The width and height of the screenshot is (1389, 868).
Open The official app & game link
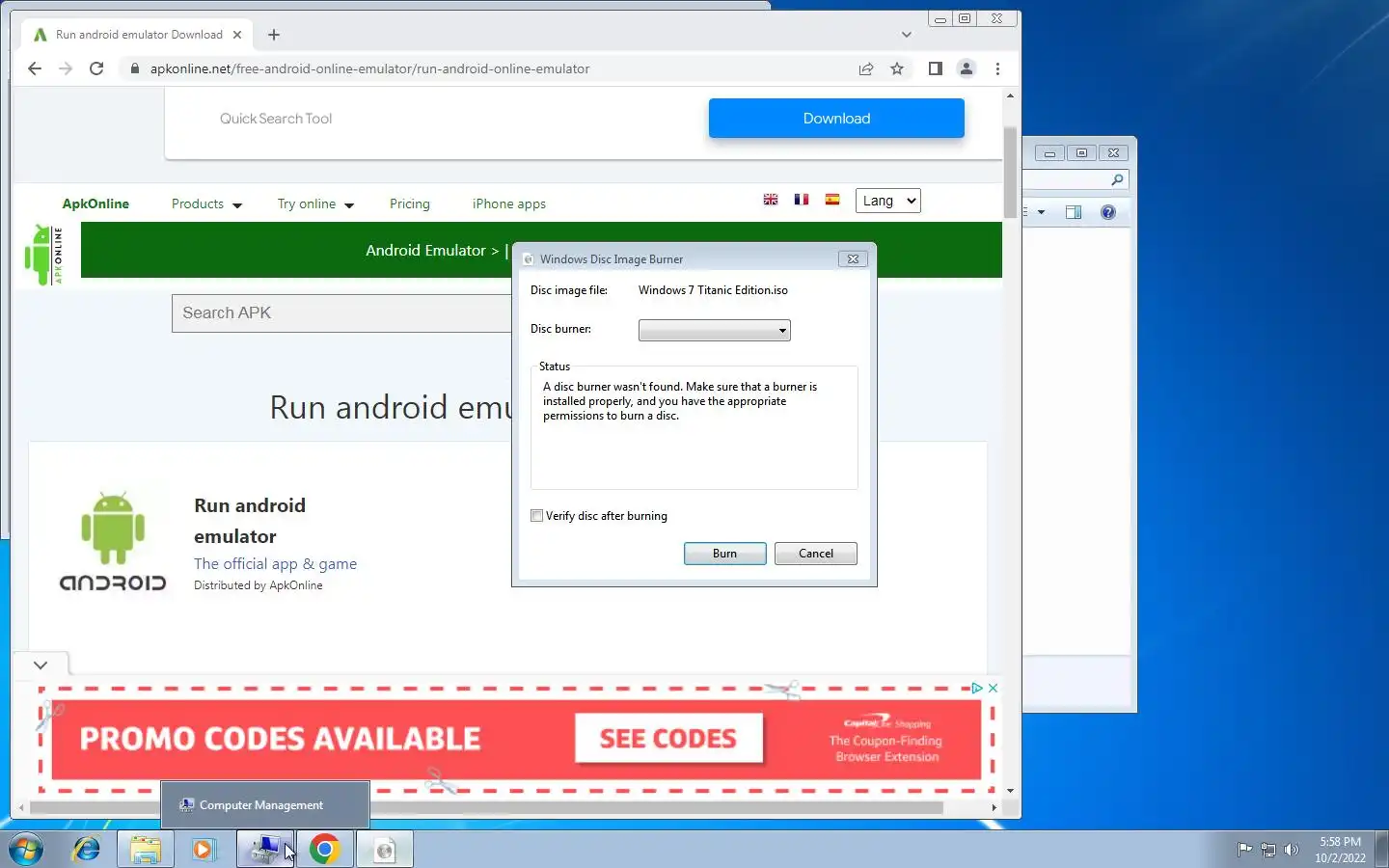pyautogui.click(x=275, y=563)
